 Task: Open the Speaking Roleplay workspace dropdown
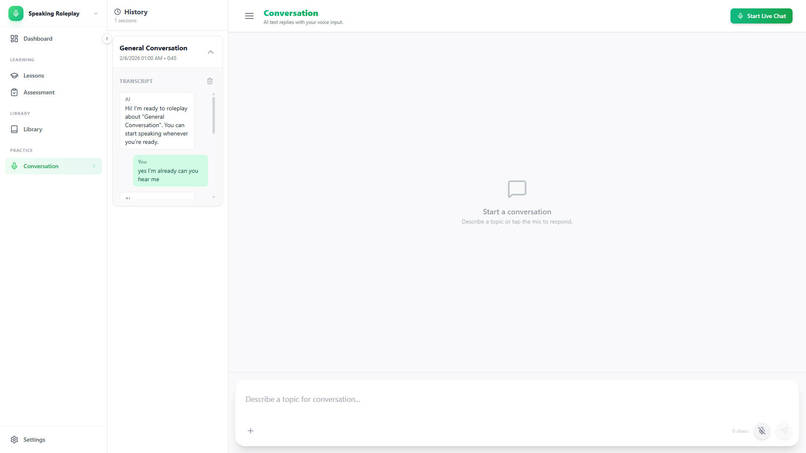(96, 13)
